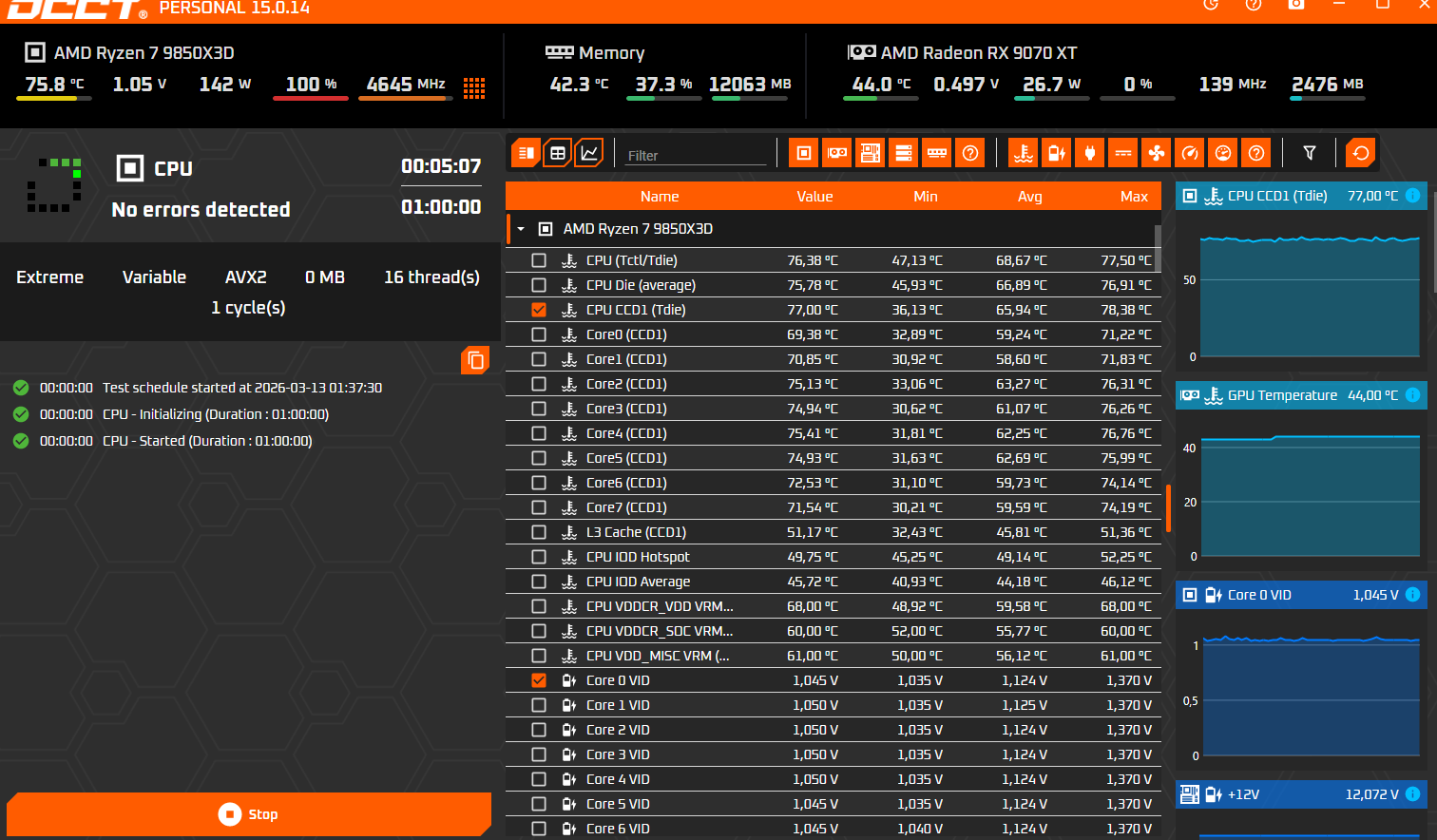The image size is (1437, 840).
Task: Toggle the graphics card hardware filter icon
Action: click(837, 153)
